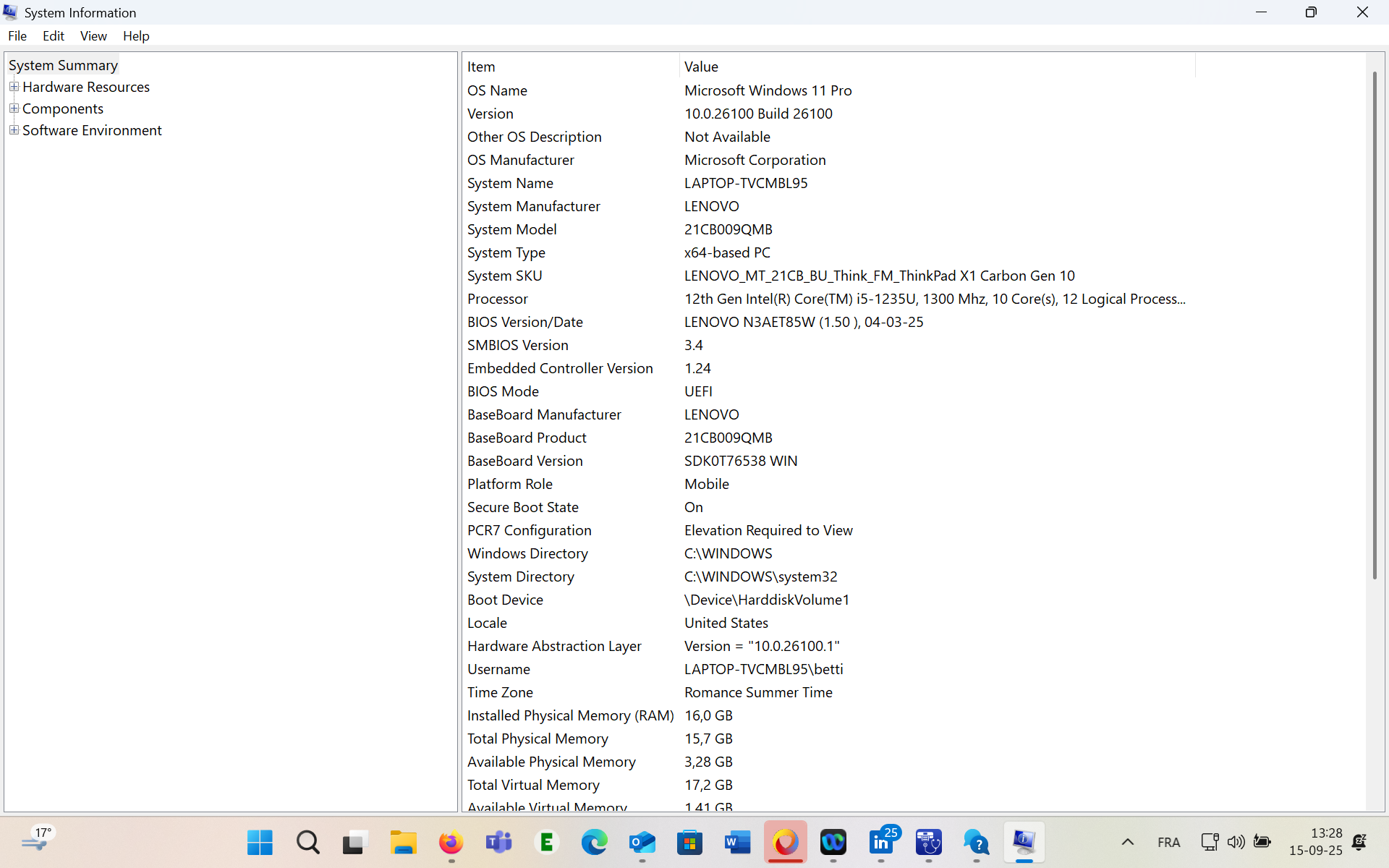Image resolution: width=1389 pixels, height=868 pixels.
Task: Show hidden system tray icons chevron
Action: (x=1127, y=842)
